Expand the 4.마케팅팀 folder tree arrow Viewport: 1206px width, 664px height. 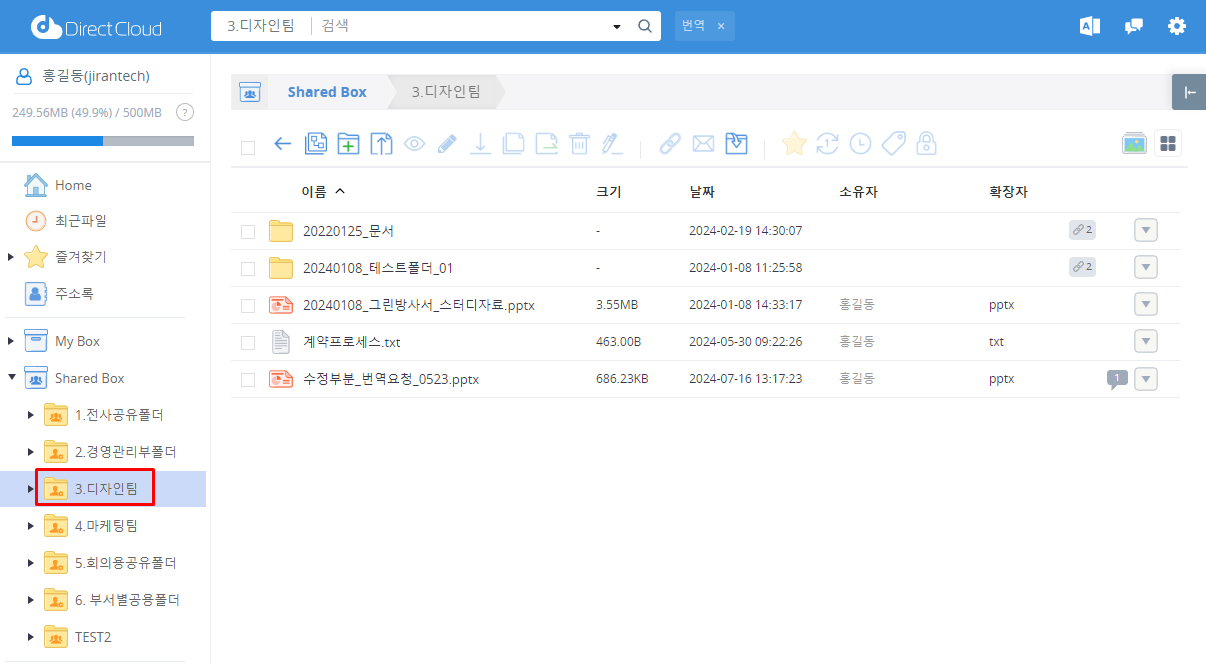click(31, 526)
